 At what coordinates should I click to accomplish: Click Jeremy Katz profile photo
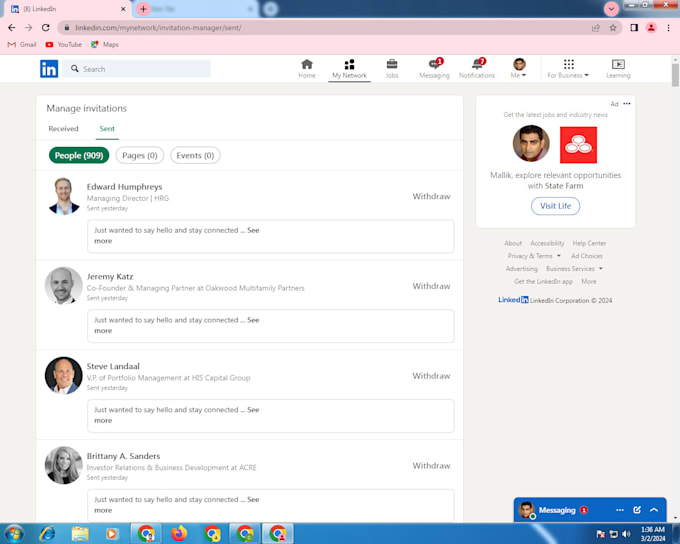click(x=64, y=286)
